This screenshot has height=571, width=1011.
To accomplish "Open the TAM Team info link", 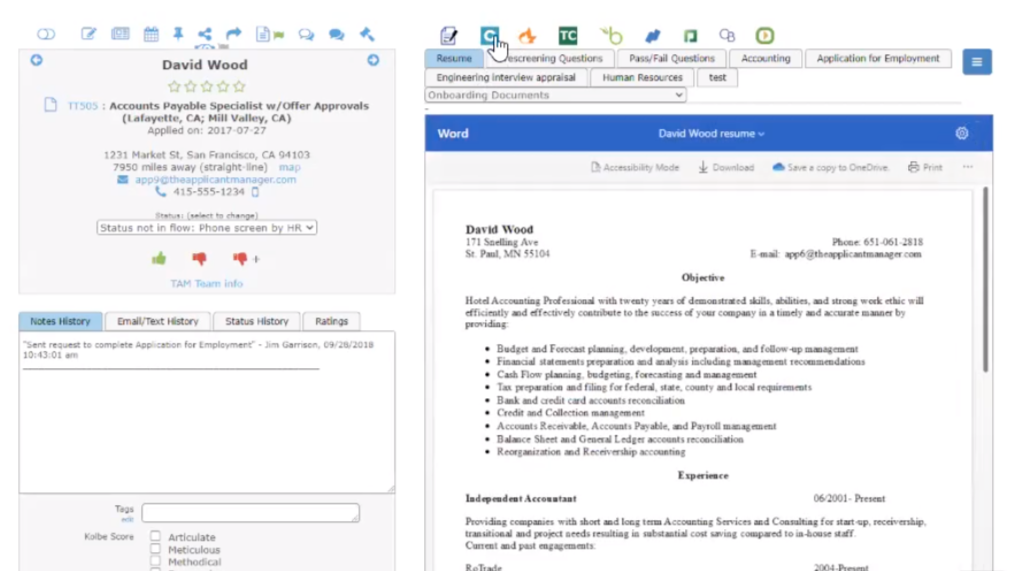I will point(206,284).
